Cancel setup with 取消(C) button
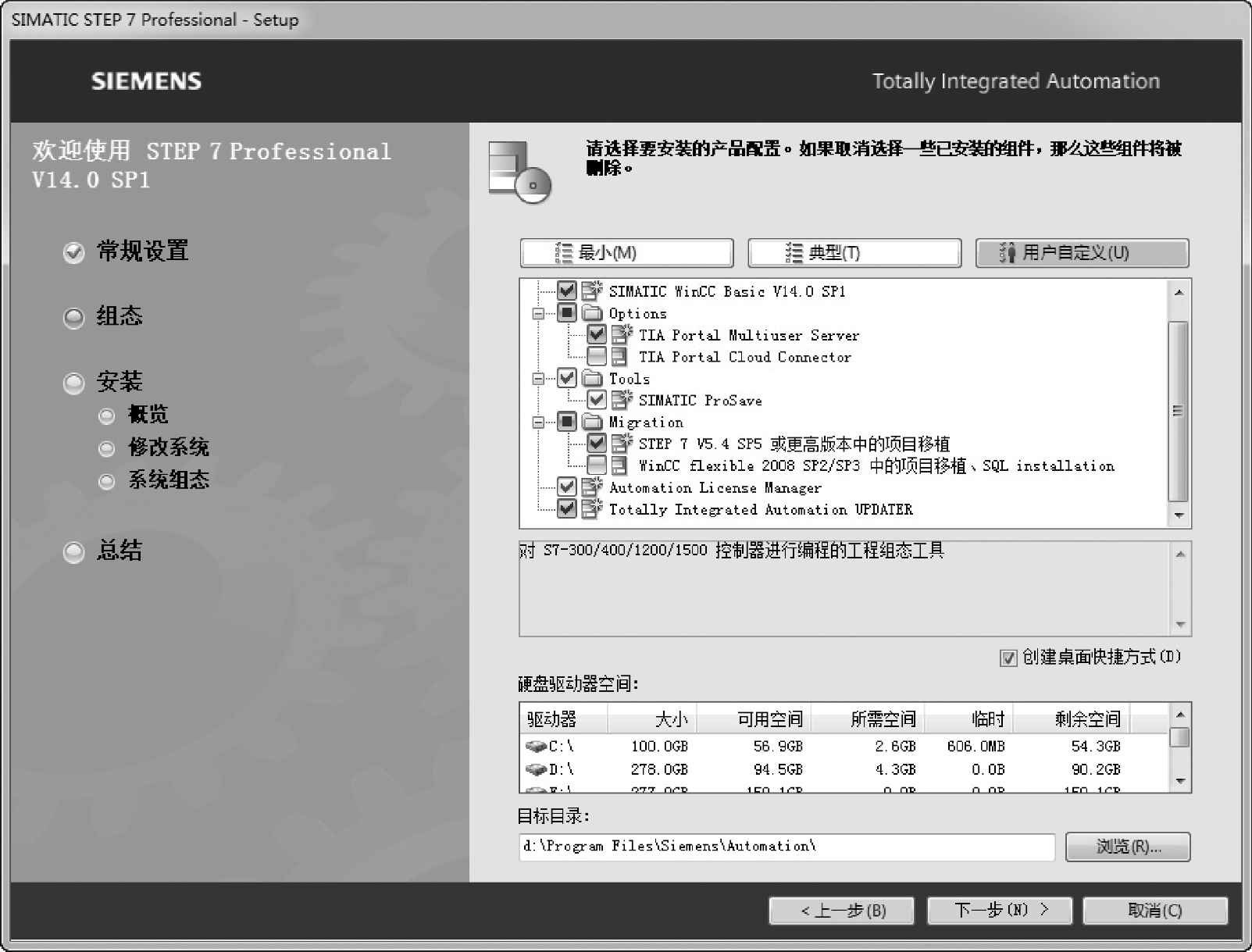This screenshot has height=952, width=1252. pyautogui.click(x=1155, y=911)
